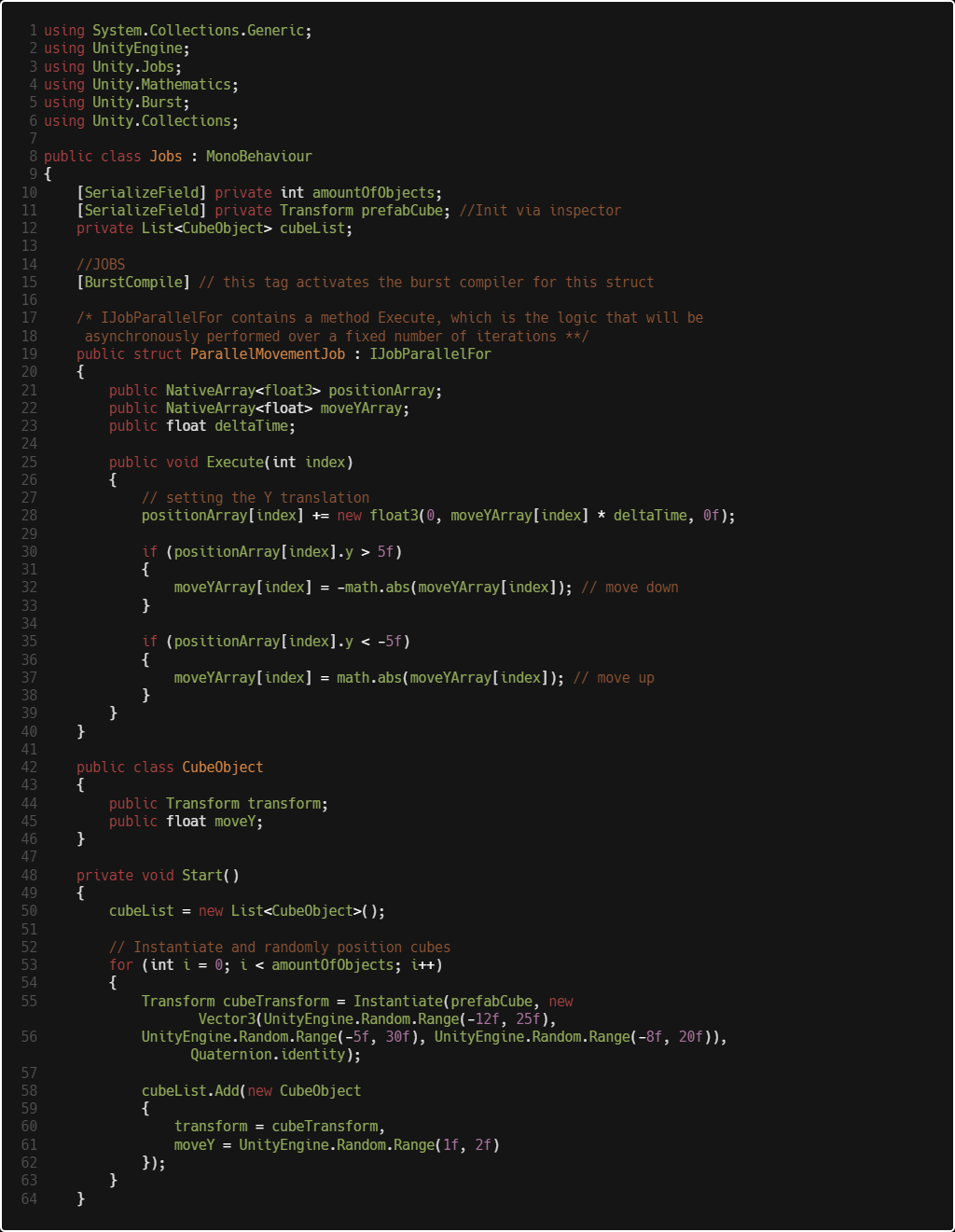Click 'Instantiate' call on line 55
The height and width of the screenshot is (1232, 955).
[397, 1002]
